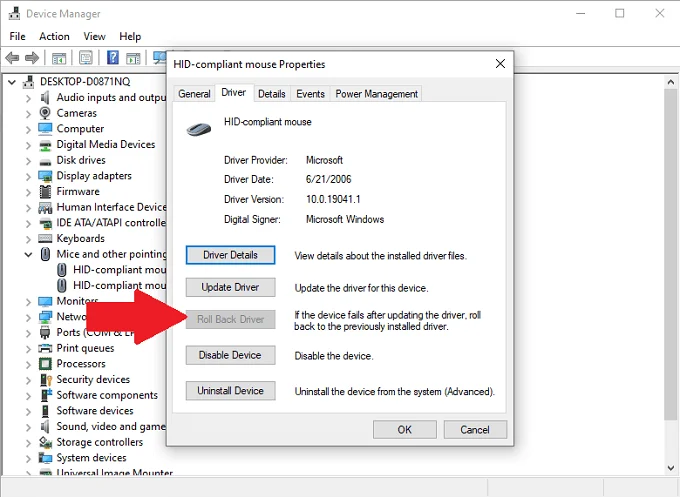Expand the Display adapters node
This screenshot has width=680, height=497.
pyautogui.click(x=28, y=177)
